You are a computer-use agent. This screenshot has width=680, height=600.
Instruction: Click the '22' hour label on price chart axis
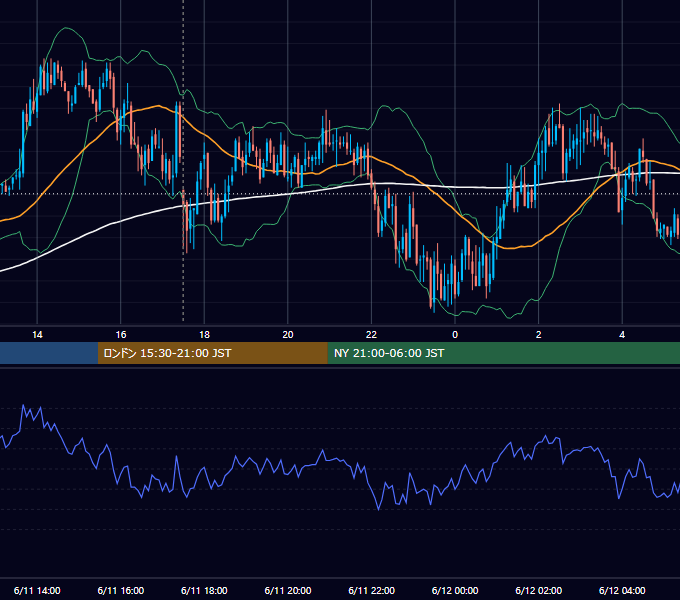point(371,335)
